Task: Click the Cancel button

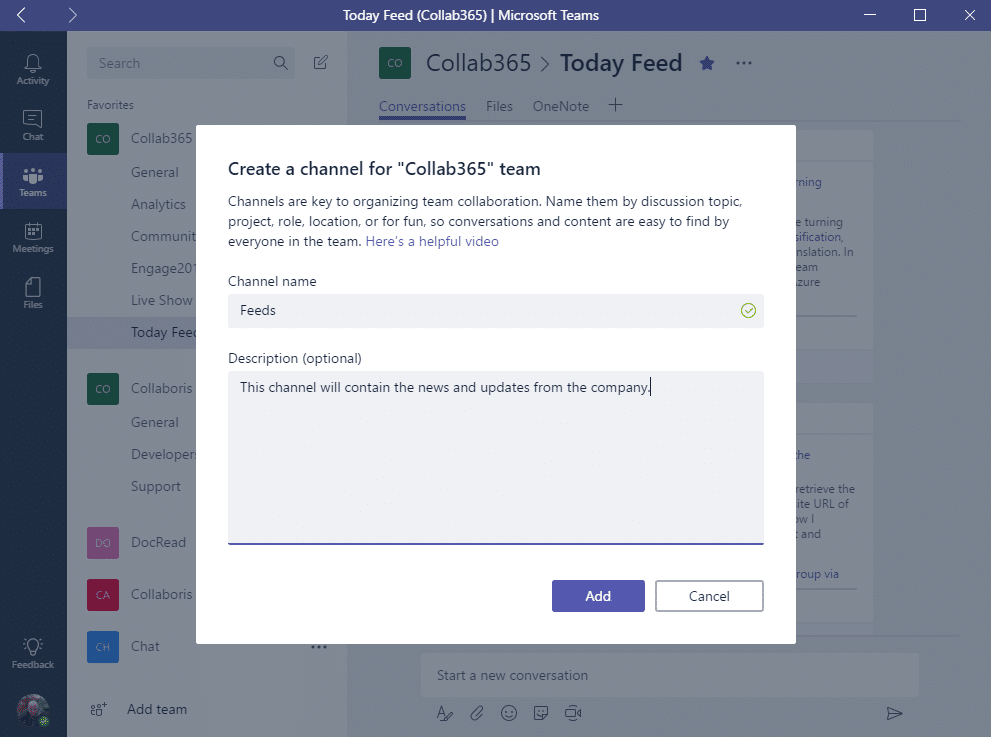Action: click(x=709, y=596)
